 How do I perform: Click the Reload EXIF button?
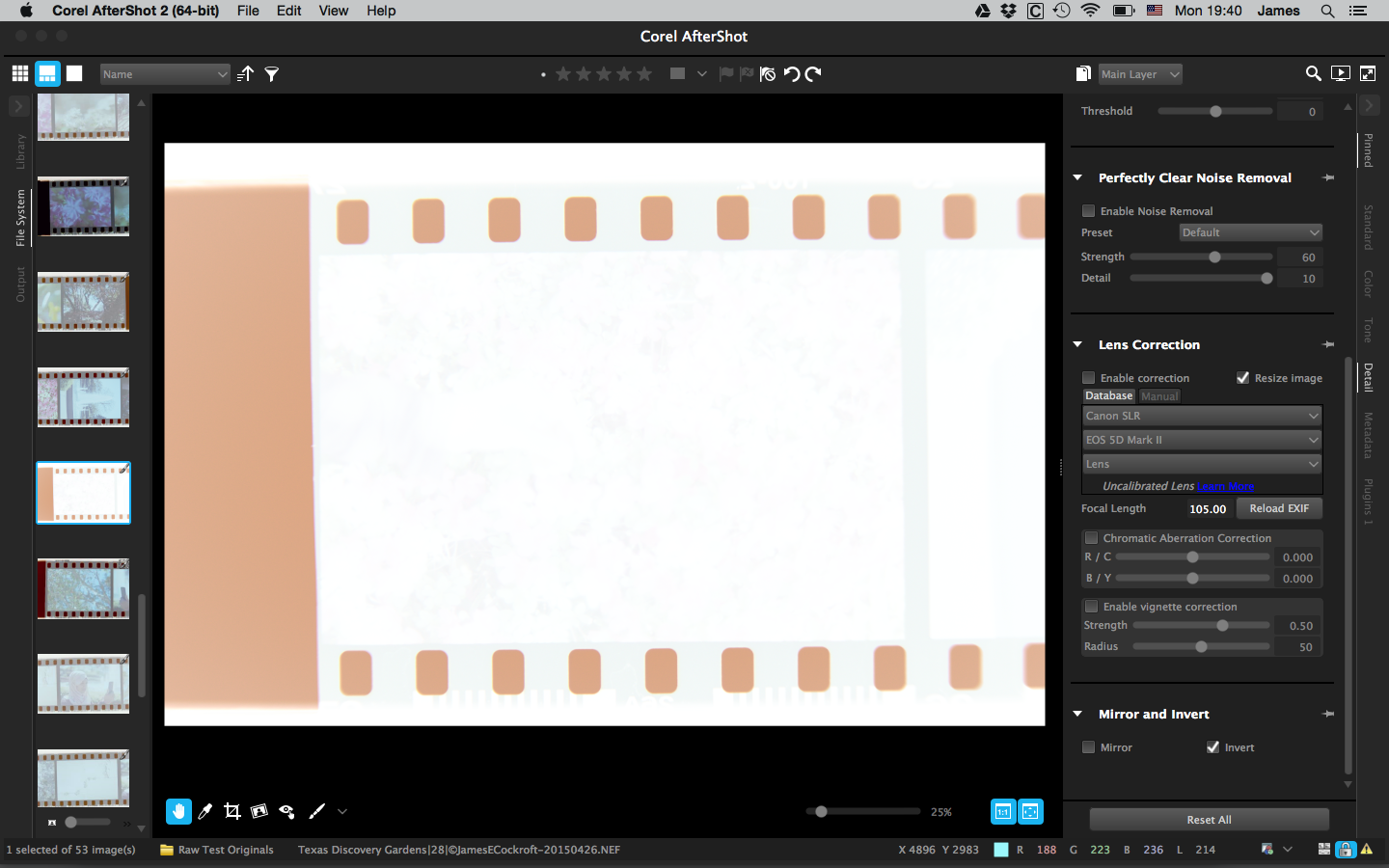coord(1279,508)
